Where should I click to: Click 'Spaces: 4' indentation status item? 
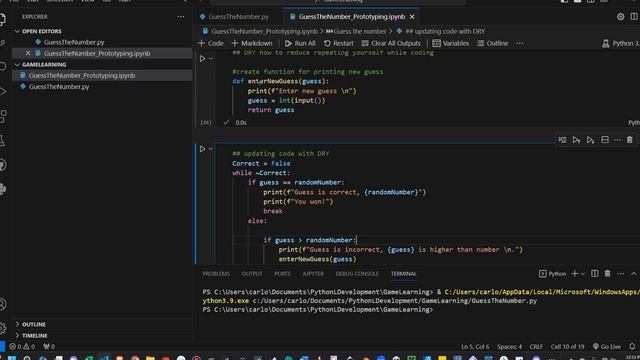point(509,347)
